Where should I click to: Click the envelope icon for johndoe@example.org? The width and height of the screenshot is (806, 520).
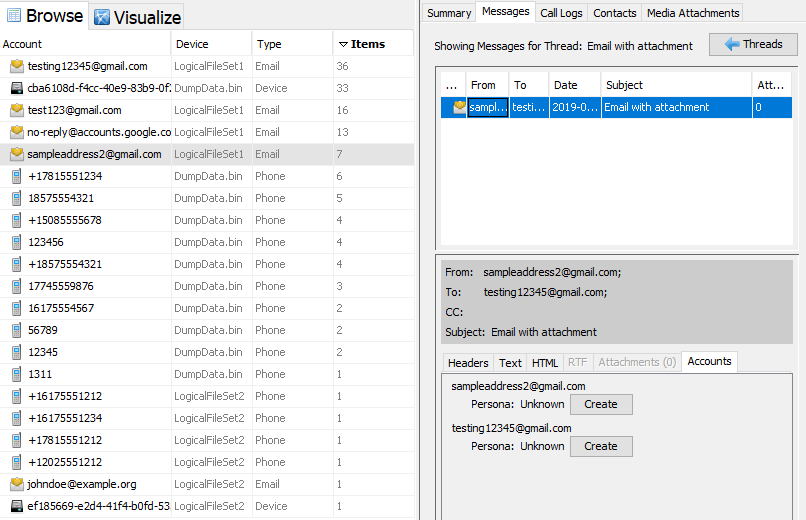click(16, 484)
